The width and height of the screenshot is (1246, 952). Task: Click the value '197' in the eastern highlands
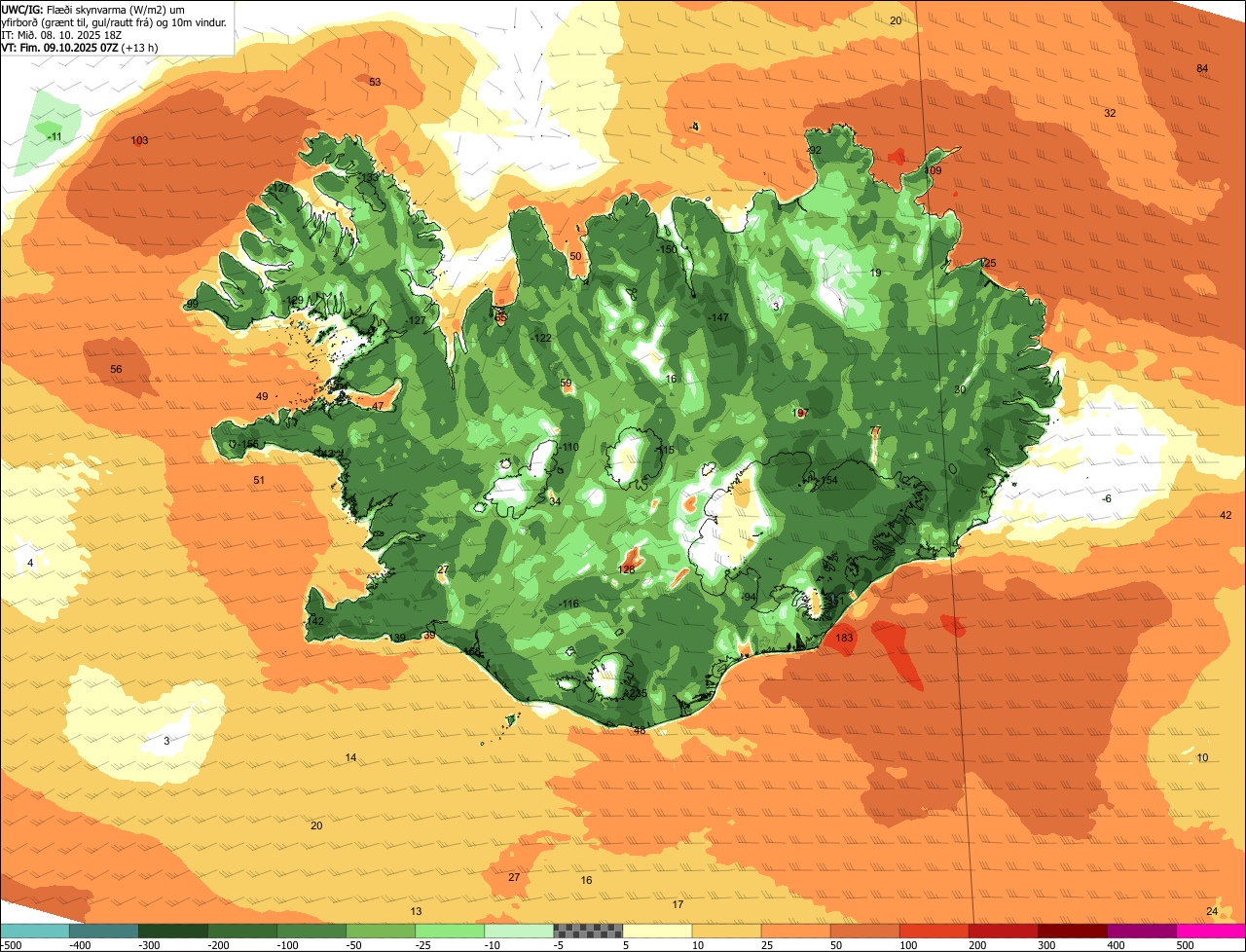pyautogui.click(x=800, y=414)
